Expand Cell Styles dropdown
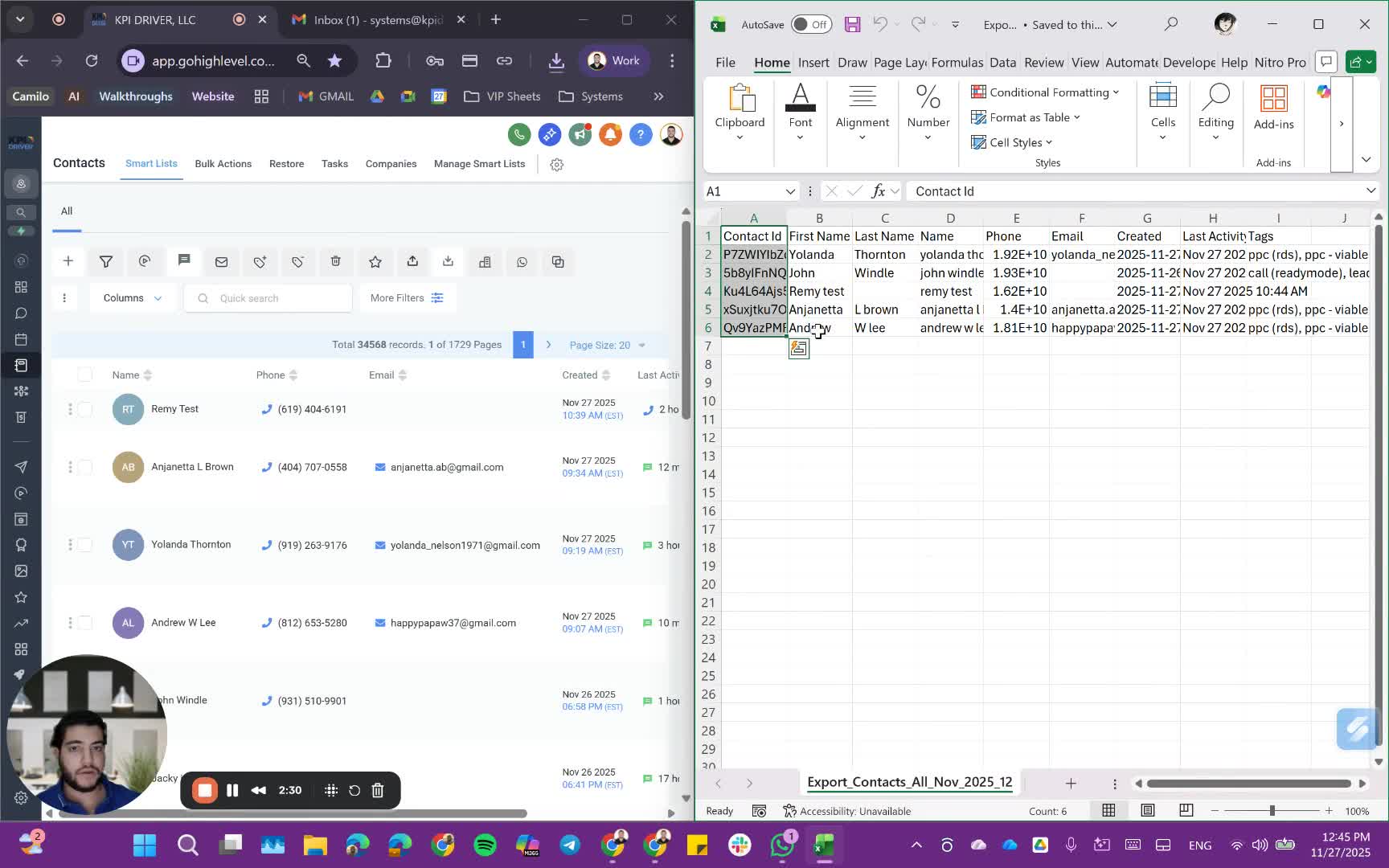The image size is (1389, 868). tap(1011, 142)
